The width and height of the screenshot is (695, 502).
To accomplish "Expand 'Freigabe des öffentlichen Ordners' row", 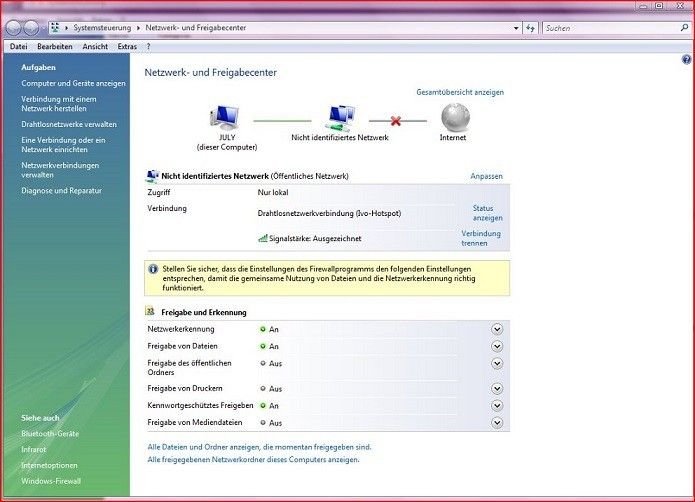I will pyautogui.click(x=497, y=363).
